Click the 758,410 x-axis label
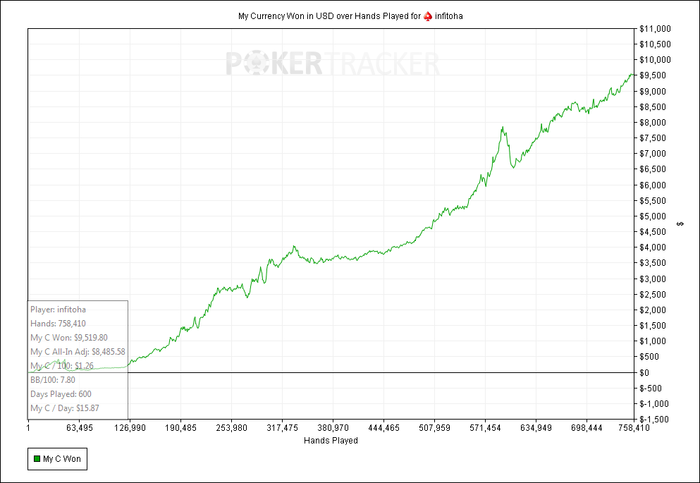The width and height of the screenshot is (700, 483). click(633, 428)
